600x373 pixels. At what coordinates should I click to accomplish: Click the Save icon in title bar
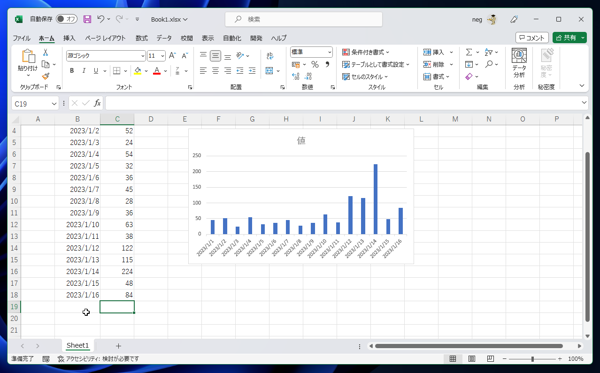click(87, 19)
